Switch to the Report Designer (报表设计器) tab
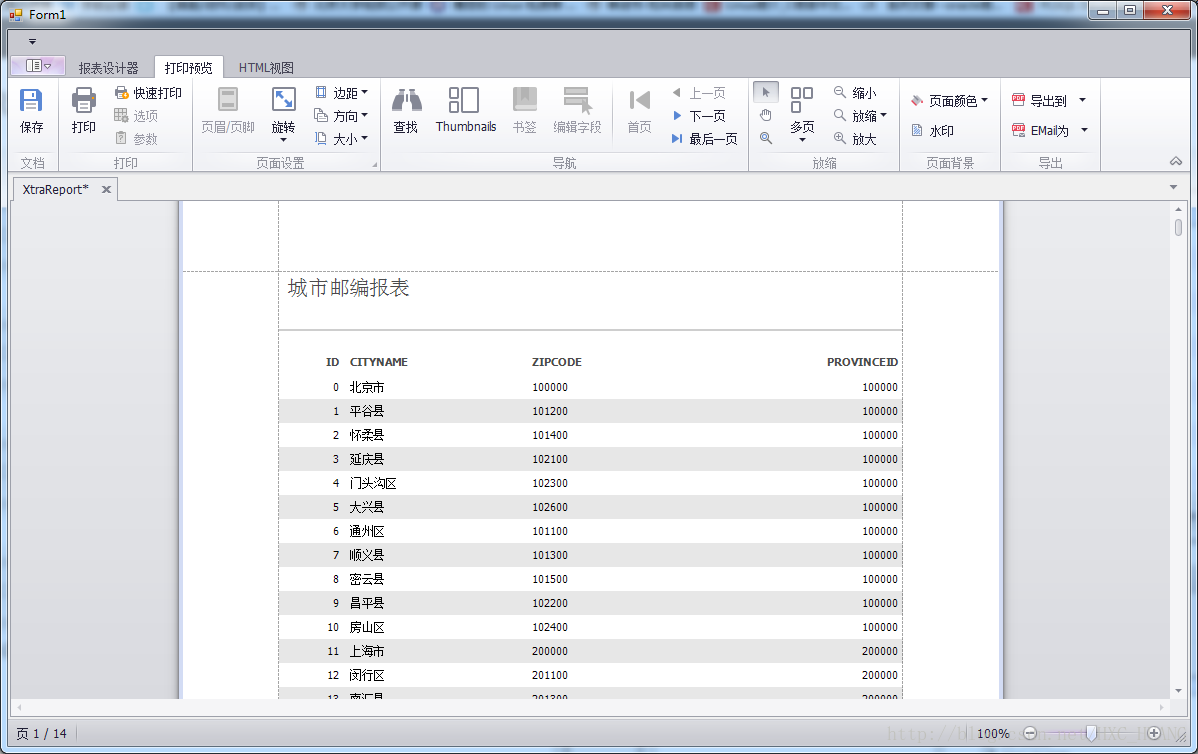1198x754 pixels. pos(108,68)
